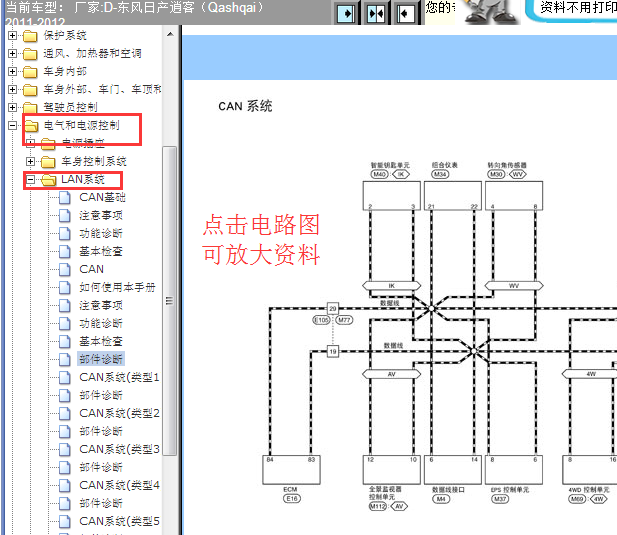Open CAN系统(类型3 document icon
The width and height of the screenshot is (617, 535).
pos(65,450)
